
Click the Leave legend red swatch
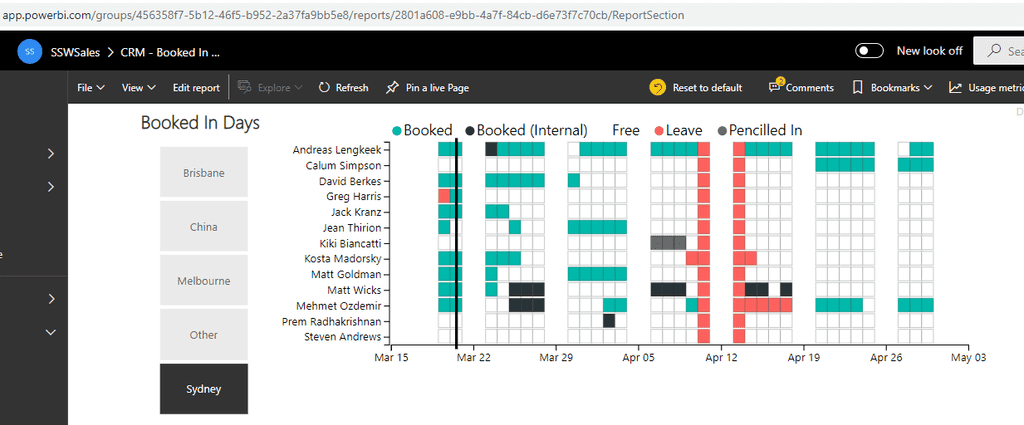(x=658, y=131)
